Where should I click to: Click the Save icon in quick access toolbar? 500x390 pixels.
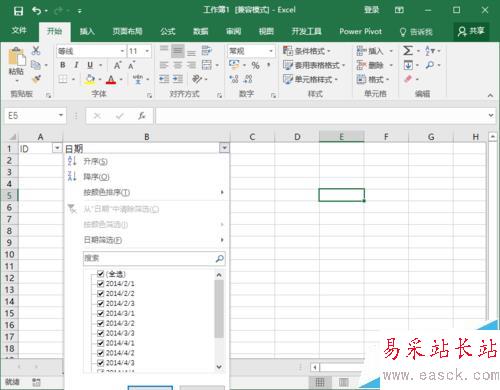(x=18, y=11)
